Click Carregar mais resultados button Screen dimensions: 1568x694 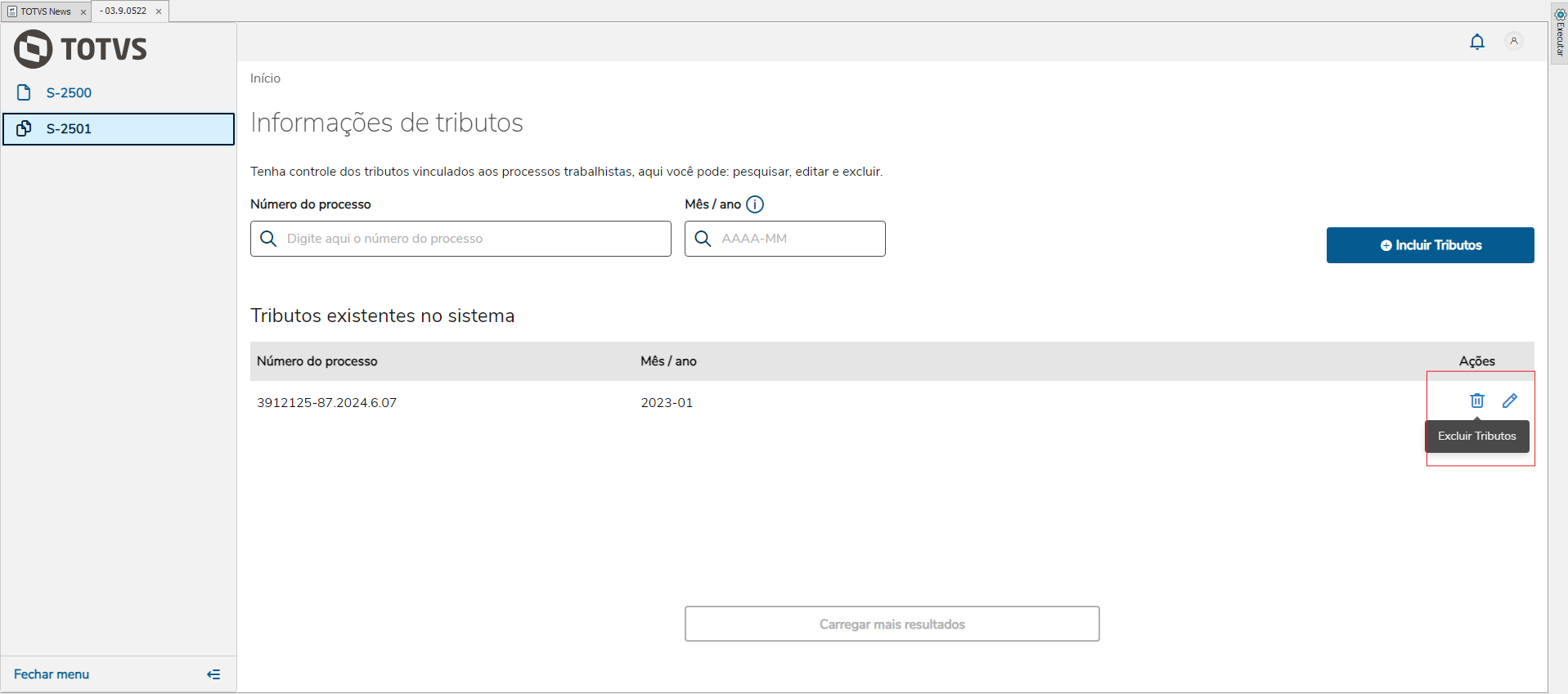892,625
